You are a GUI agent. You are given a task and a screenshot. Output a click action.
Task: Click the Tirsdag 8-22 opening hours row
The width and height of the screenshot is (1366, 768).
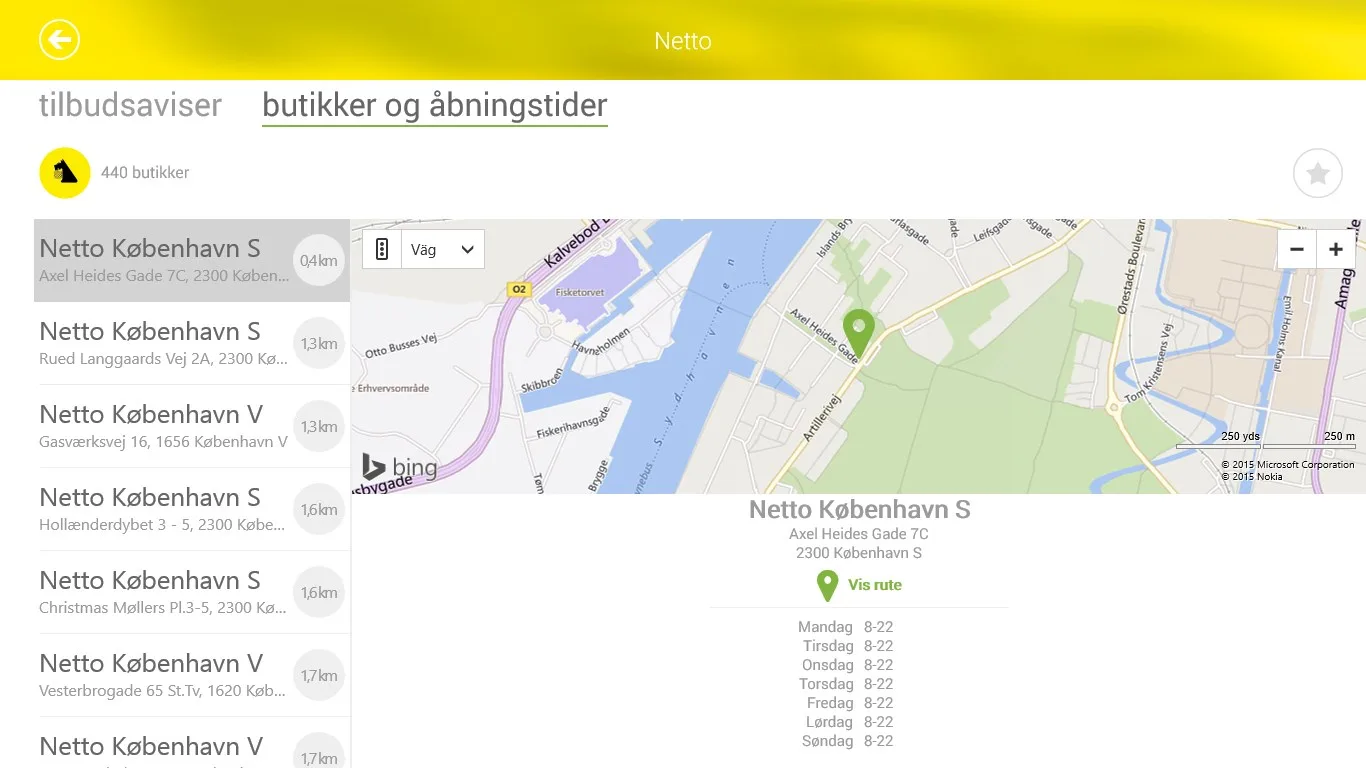click(x=848, y=646)
